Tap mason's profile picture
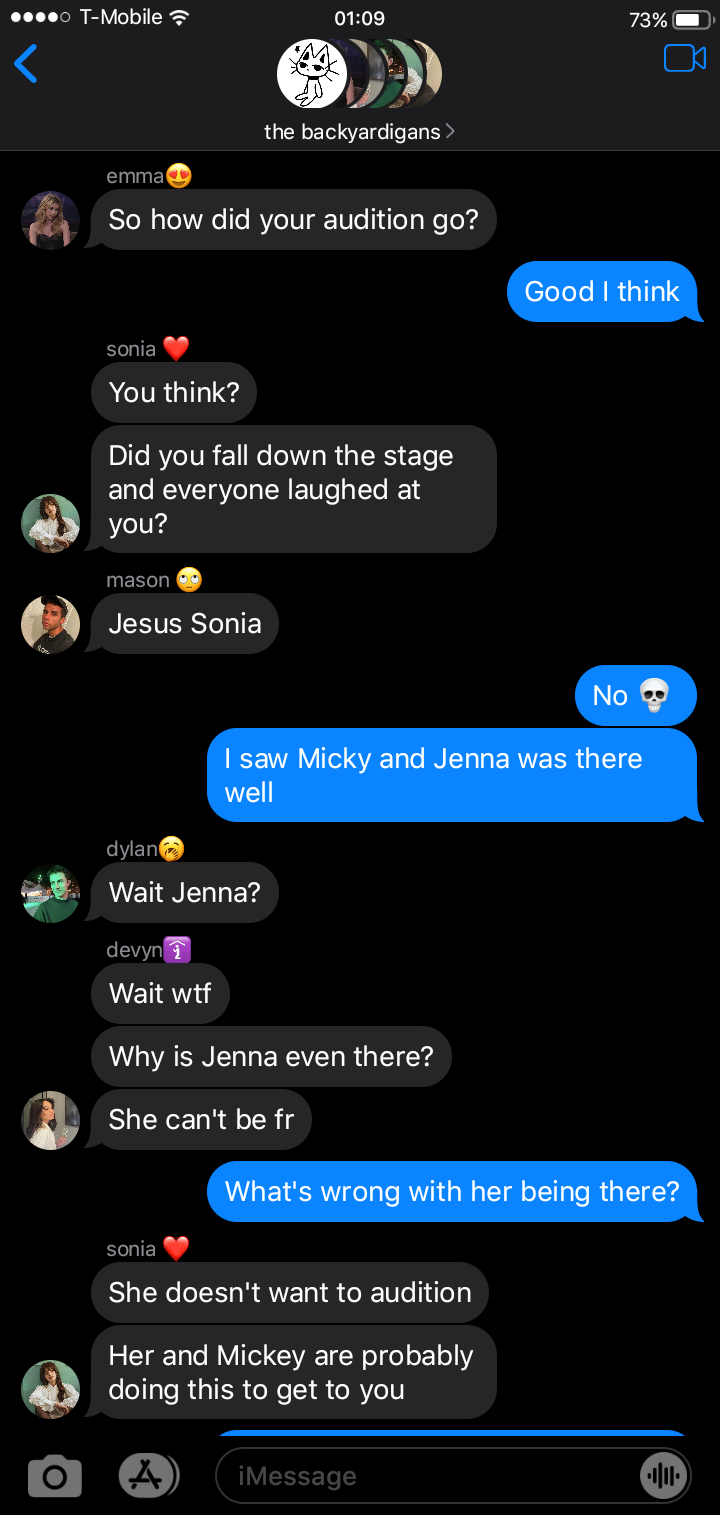Screen dimensions: 720x1515 click(50, 624)
